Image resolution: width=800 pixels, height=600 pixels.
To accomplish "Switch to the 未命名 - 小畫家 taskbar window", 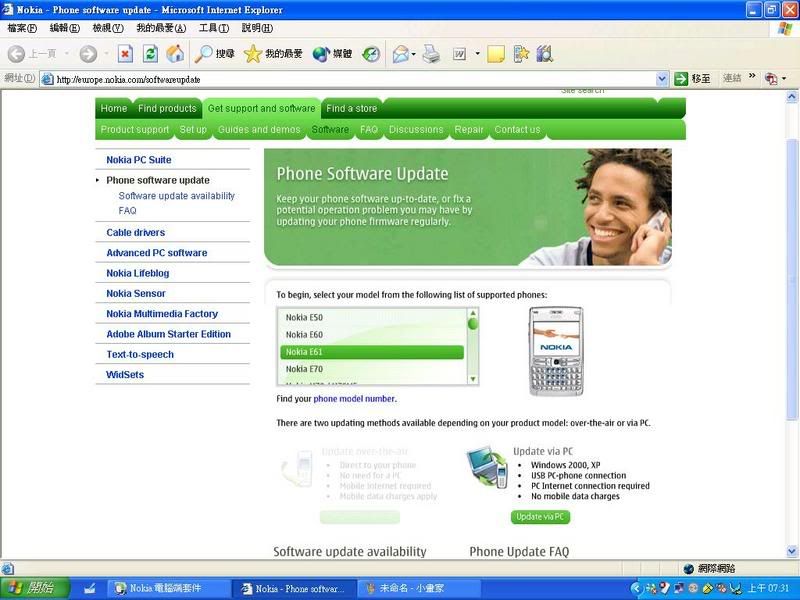I will [x=418, y=588].
